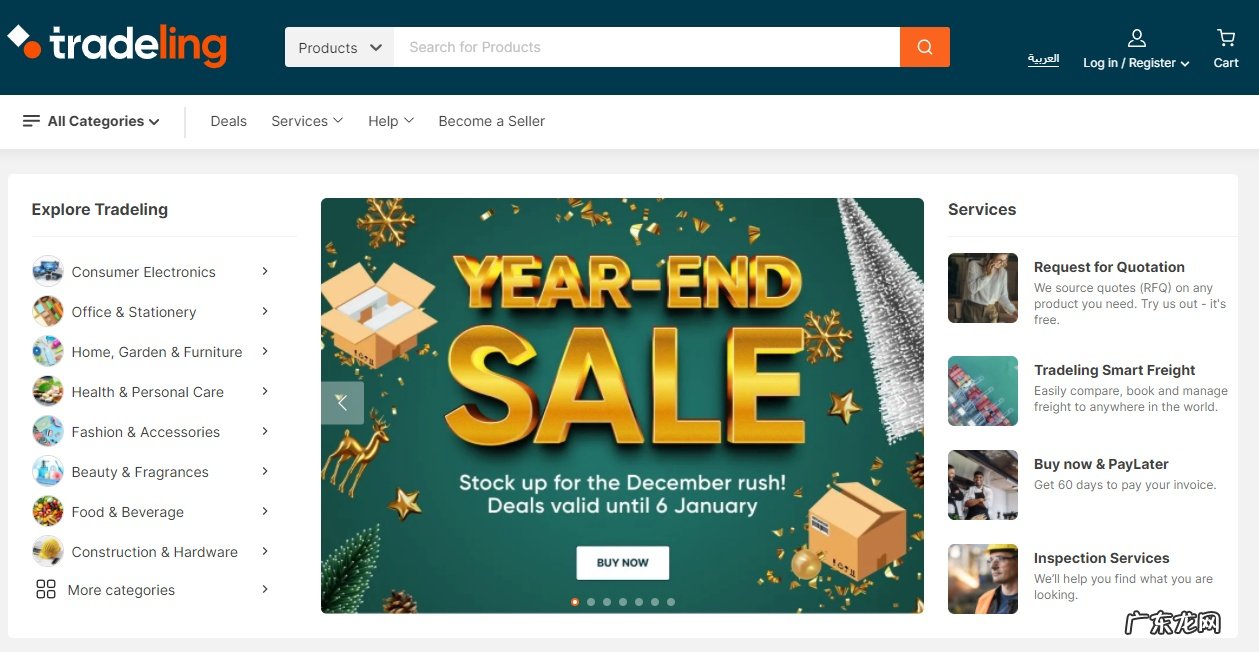
Task: Click the user profile icon above Log in
Action: pyautogui.click(x=1137, y=38)
